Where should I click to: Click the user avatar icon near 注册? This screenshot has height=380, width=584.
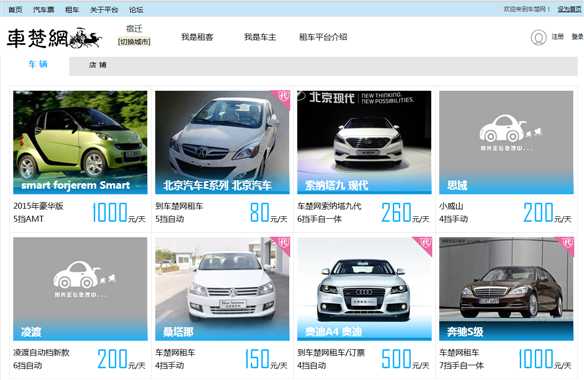point(538,37)
